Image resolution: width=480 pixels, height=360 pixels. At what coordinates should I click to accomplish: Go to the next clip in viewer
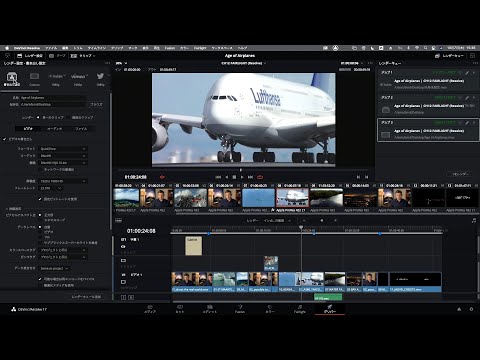click(x=366, y=177)
